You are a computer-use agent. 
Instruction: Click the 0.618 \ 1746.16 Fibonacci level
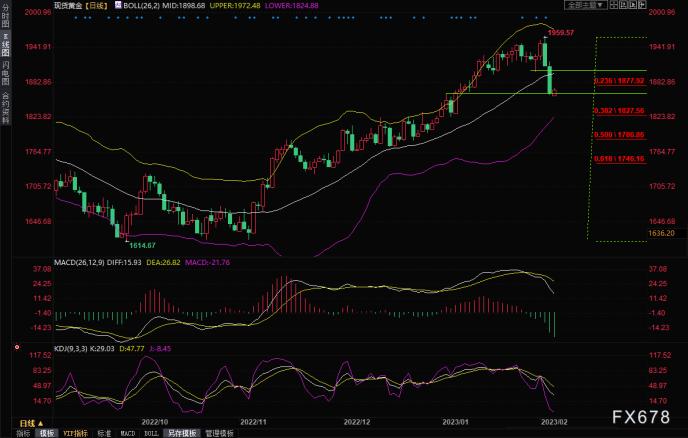pos(620,159)
